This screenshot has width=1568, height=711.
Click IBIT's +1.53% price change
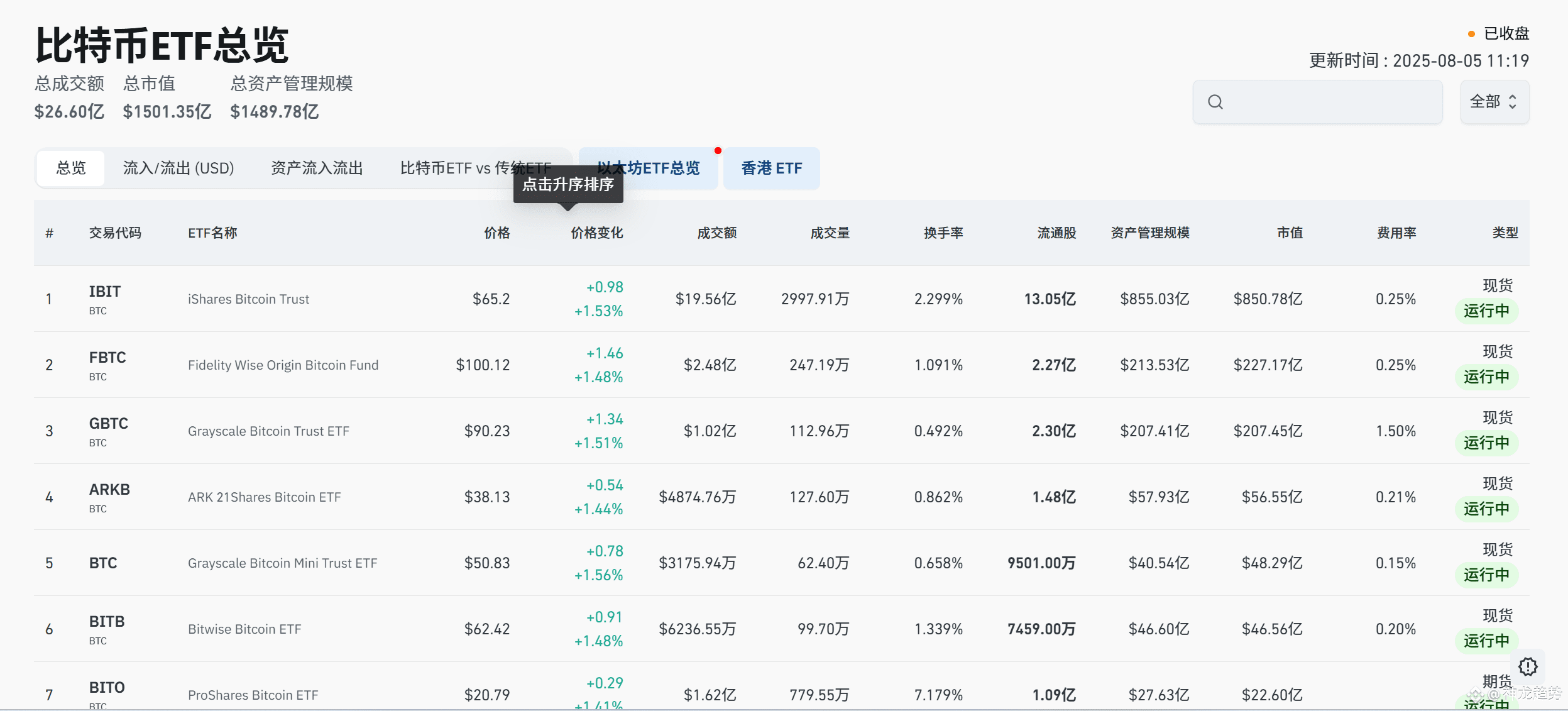click(x=598, y=311)
